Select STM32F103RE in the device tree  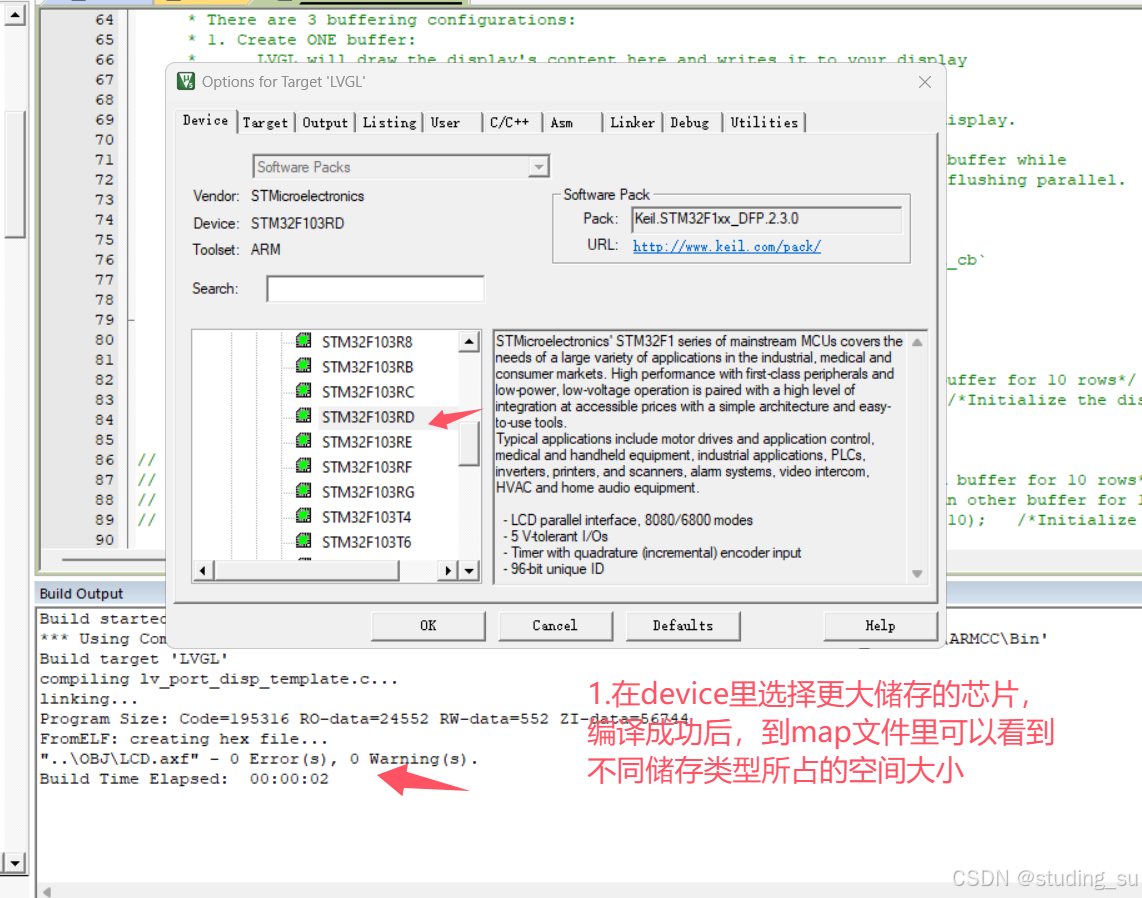(x=367, y=442)
